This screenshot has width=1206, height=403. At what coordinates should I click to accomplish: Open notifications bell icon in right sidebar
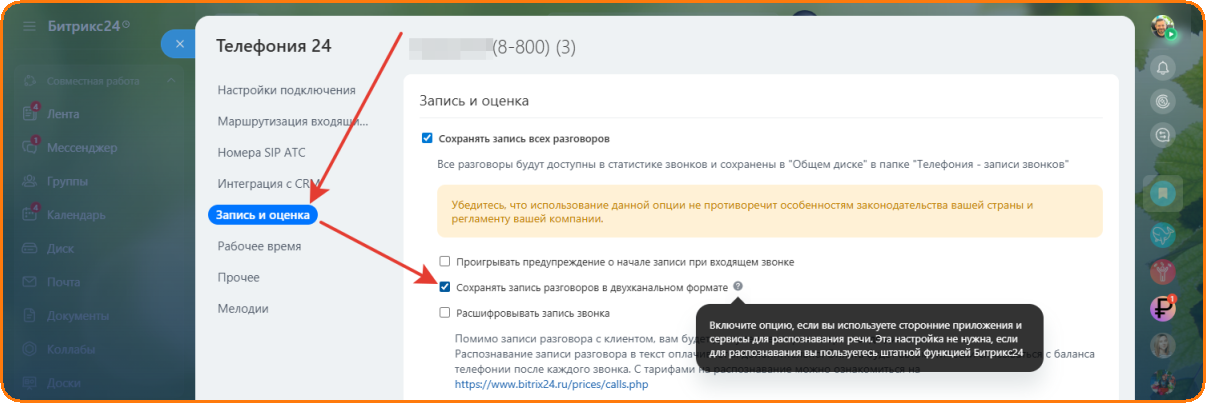(1162, 67)
